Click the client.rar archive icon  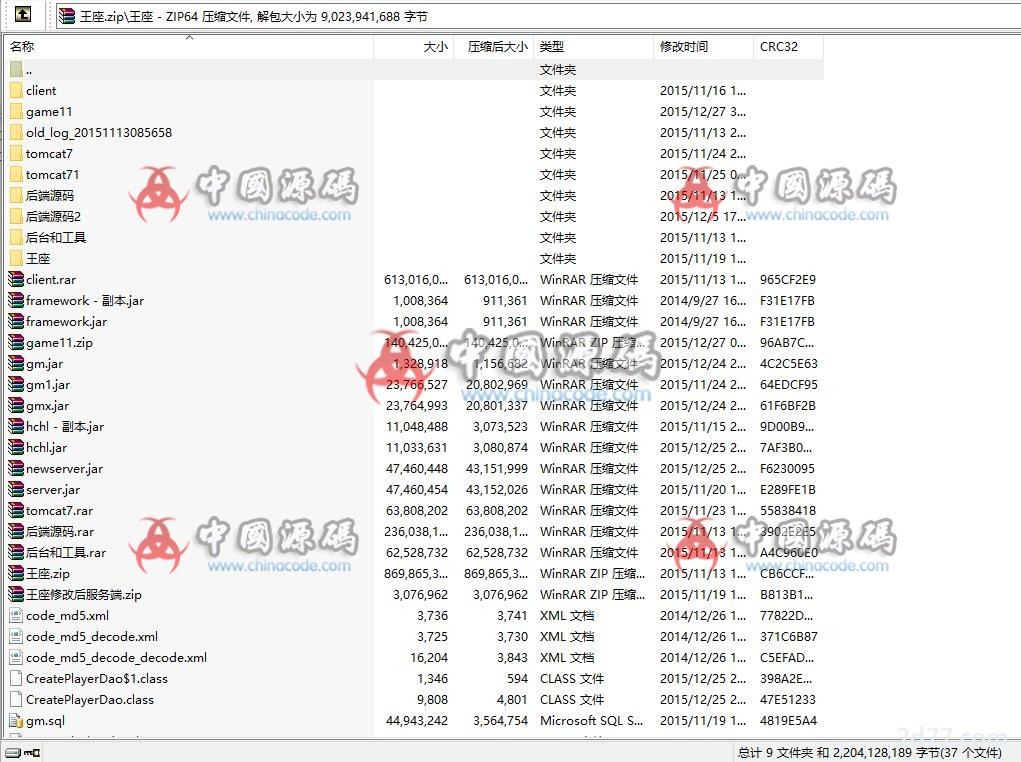(16, 280)
